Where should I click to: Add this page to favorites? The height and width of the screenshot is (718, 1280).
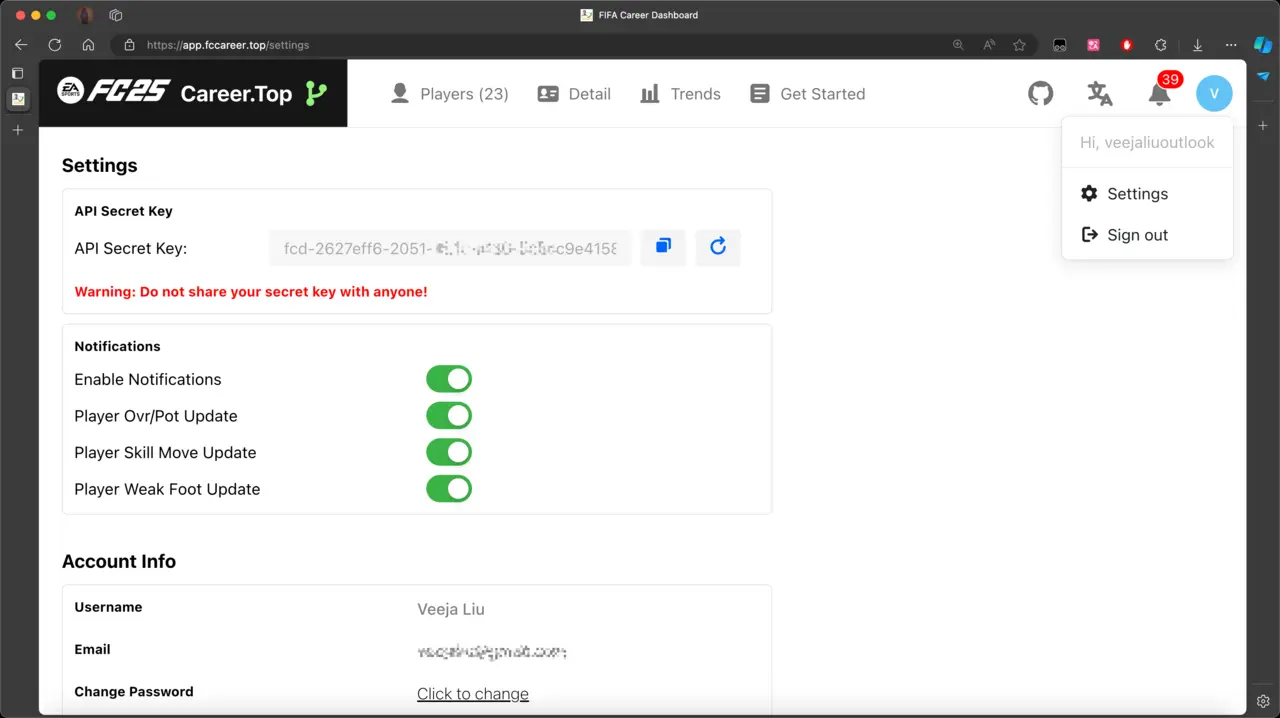(x=1019, y=45)
